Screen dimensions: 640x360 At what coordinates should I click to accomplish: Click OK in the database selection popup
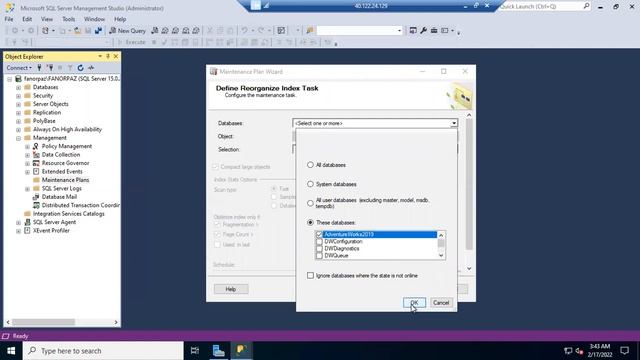pyautogui.click(x=414, y=302)
